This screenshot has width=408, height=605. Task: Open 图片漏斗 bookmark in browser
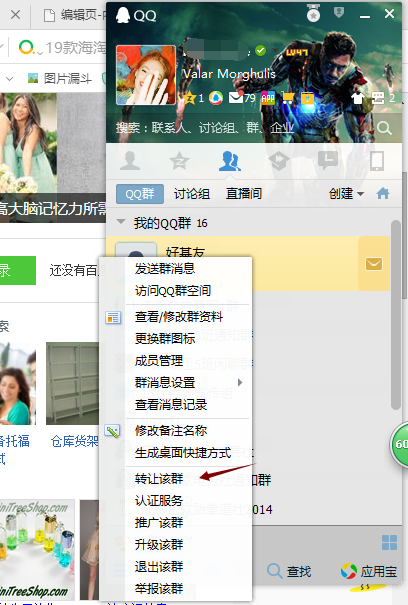[x=60, y=79]
